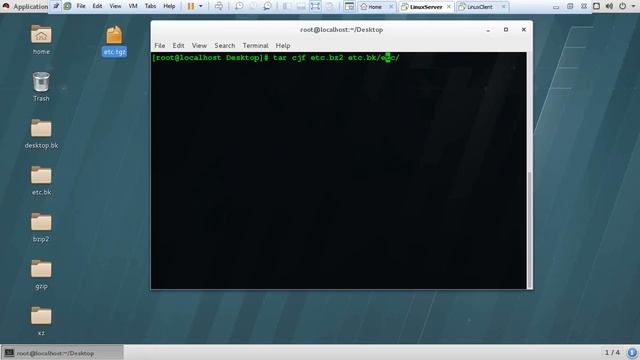
Task: Open terminal Help menu
Action: coord(283,45)
